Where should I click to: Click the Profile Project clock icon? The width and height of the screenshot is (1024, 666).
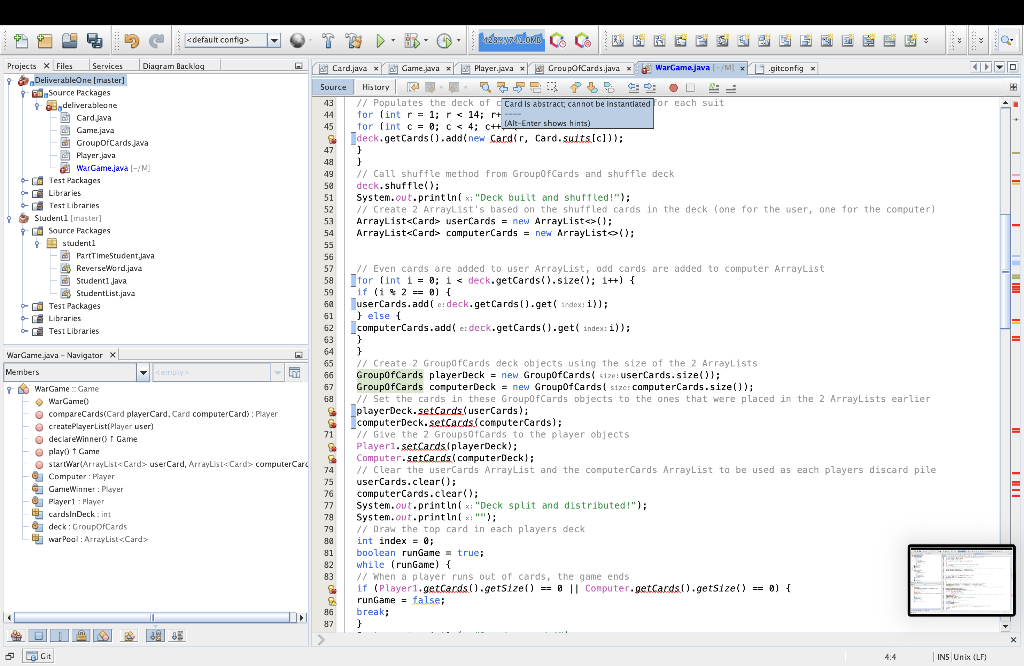pyautogui.click(x=444, y=41)
